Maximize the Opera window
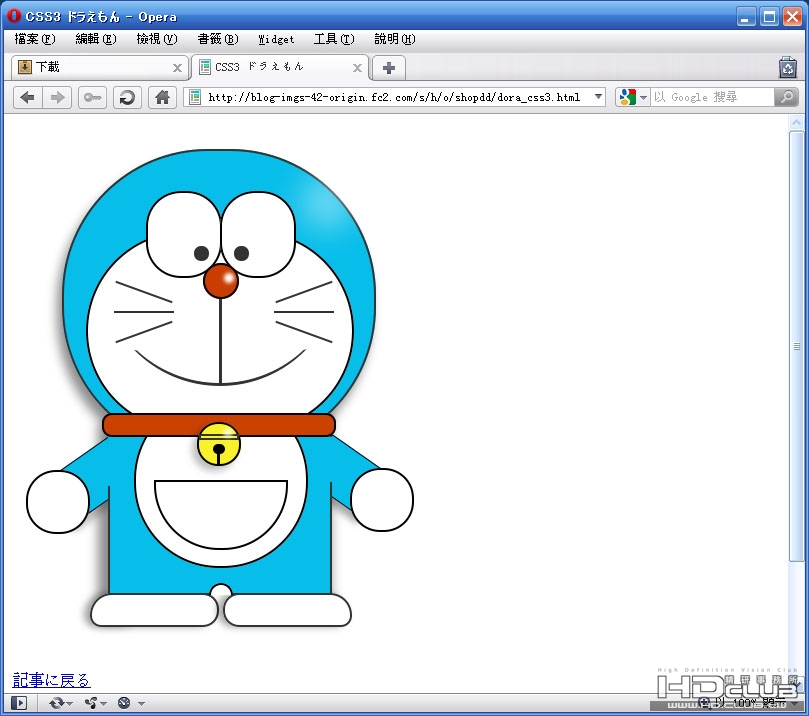Image resolution: width=809 pixels, height=716 pixels. [769, 17]
